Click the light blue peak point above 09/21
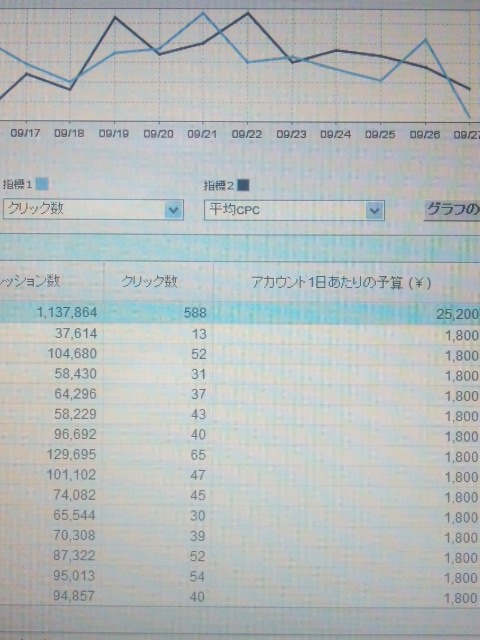The image size is (480, 640). click(203, 13)
